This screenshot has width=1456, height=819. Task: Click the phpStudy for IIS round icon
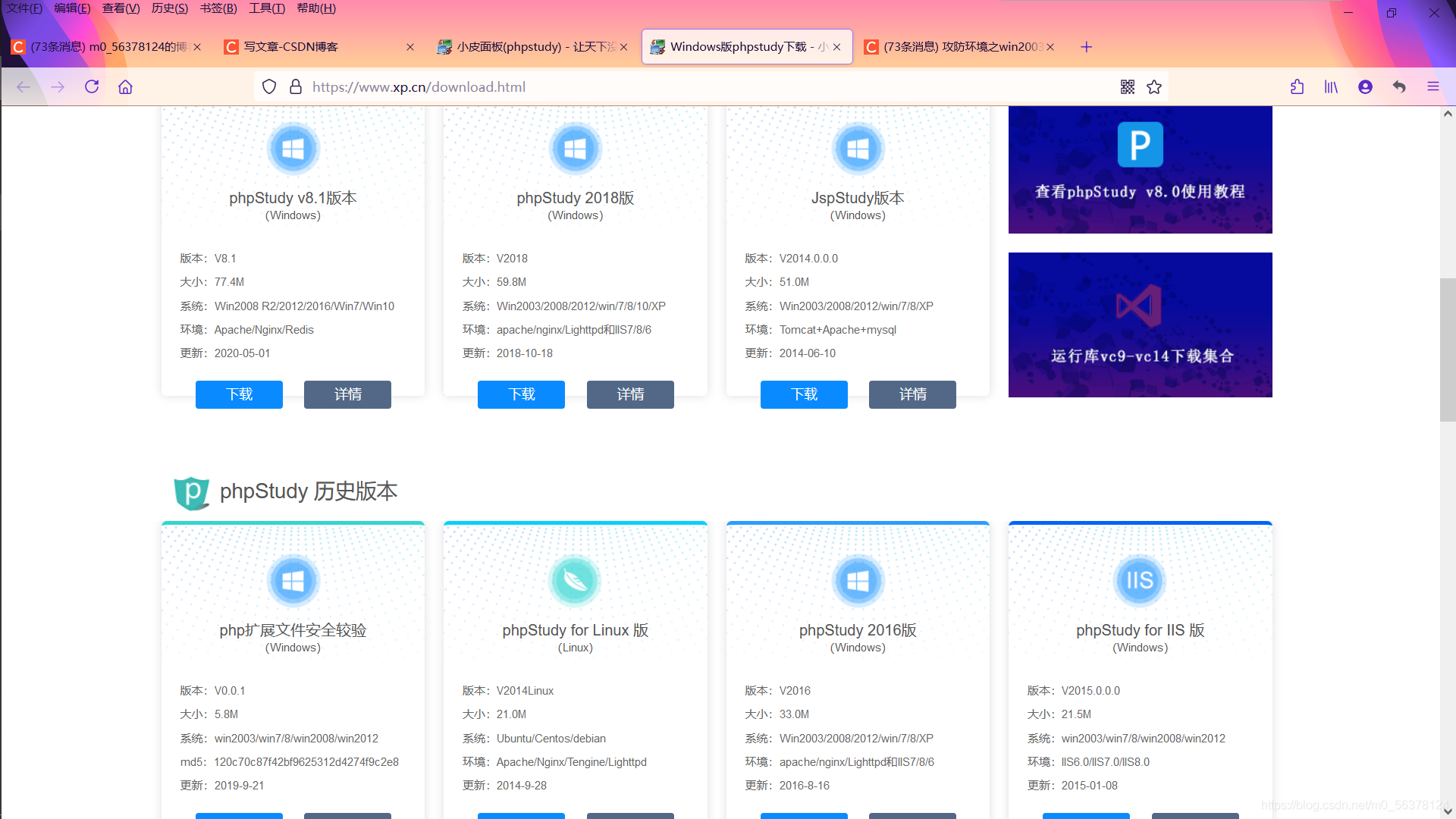click(1140, 582)
